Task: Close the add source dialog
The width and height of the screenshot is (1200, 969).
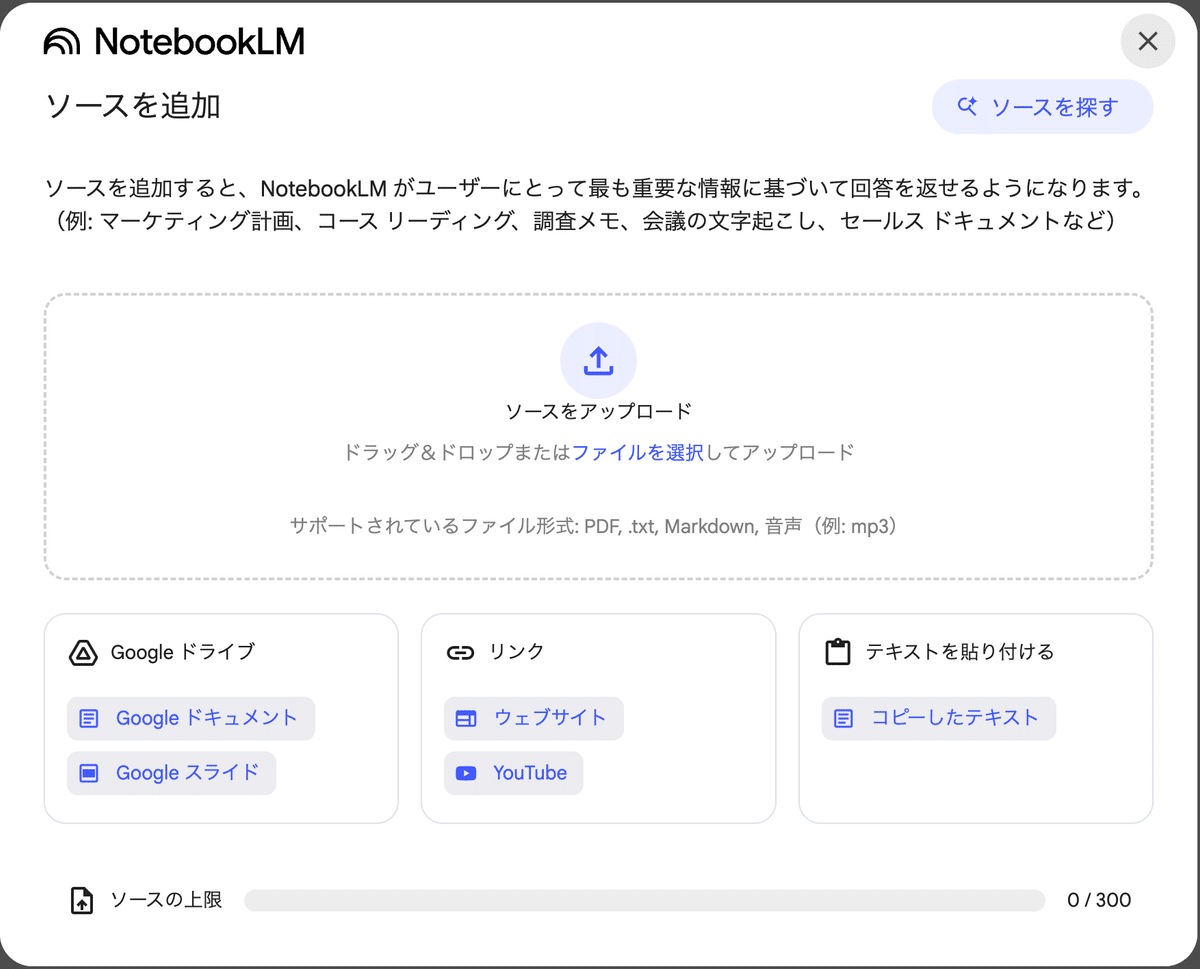Action: coord(1148,42)
